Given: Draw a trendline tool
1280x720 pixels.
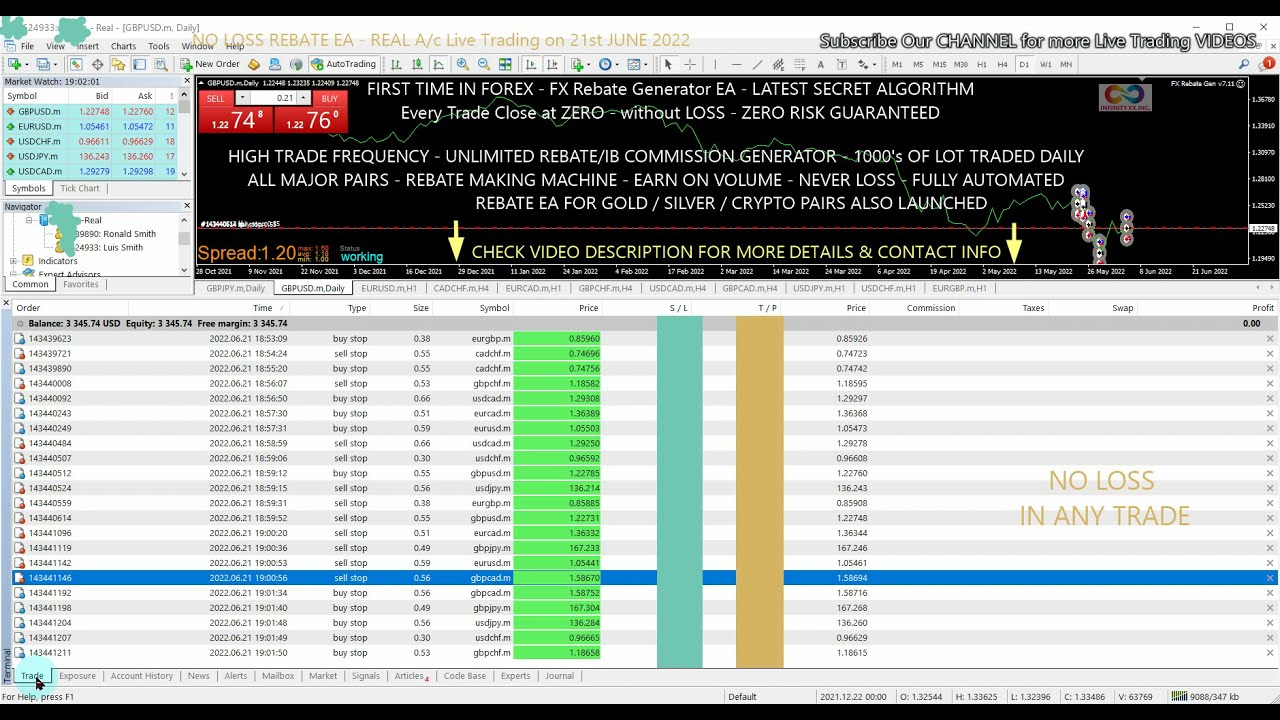Looking at the screenshot, I should pyautogui.click(x=757, y=64).
